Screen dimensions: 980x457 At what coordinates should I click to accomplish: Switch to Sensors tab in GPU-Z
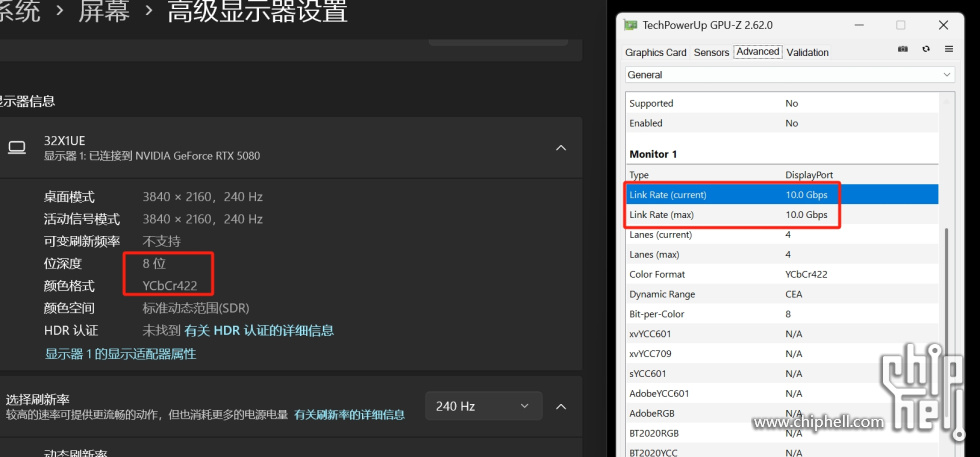(x=711, y=53)
